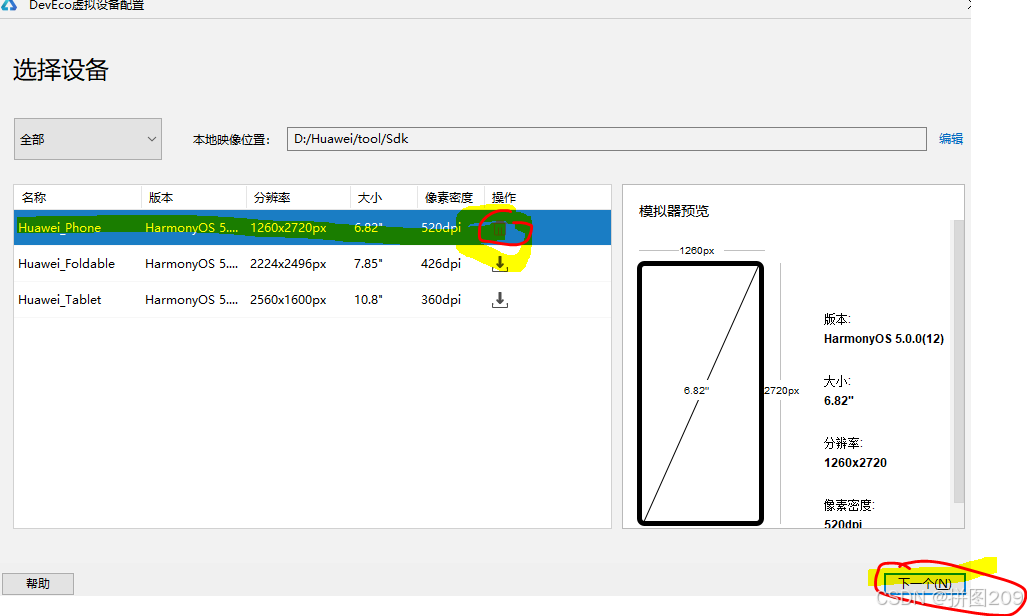Open 帮助 help button
The image size is (1027, 616).
point(38,583)
